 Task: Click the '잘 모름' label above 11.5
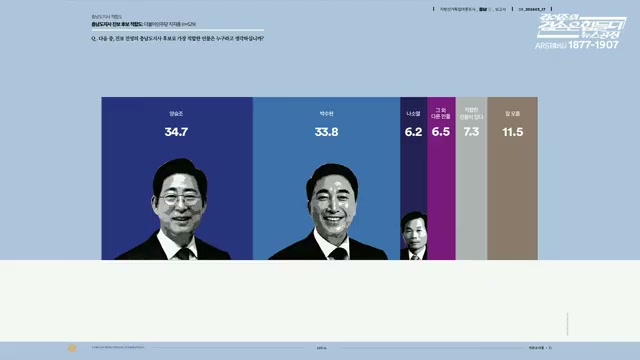pos(513,114)
